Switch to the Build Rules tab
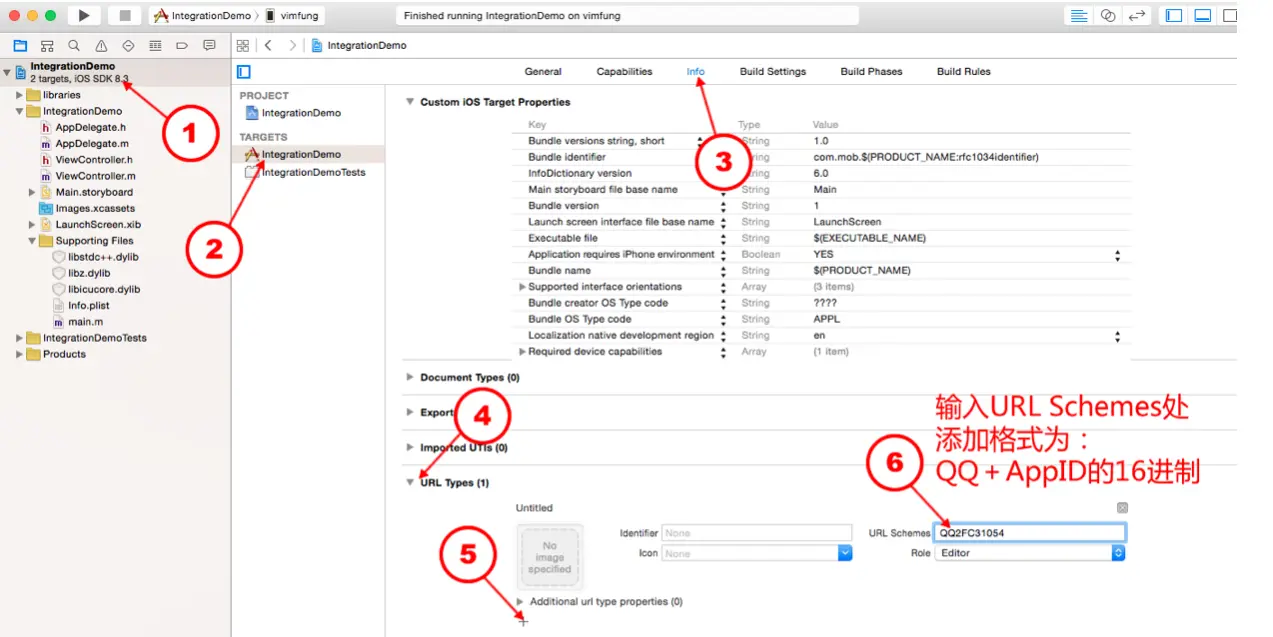The image size is (1273, 637). (963, 72)
